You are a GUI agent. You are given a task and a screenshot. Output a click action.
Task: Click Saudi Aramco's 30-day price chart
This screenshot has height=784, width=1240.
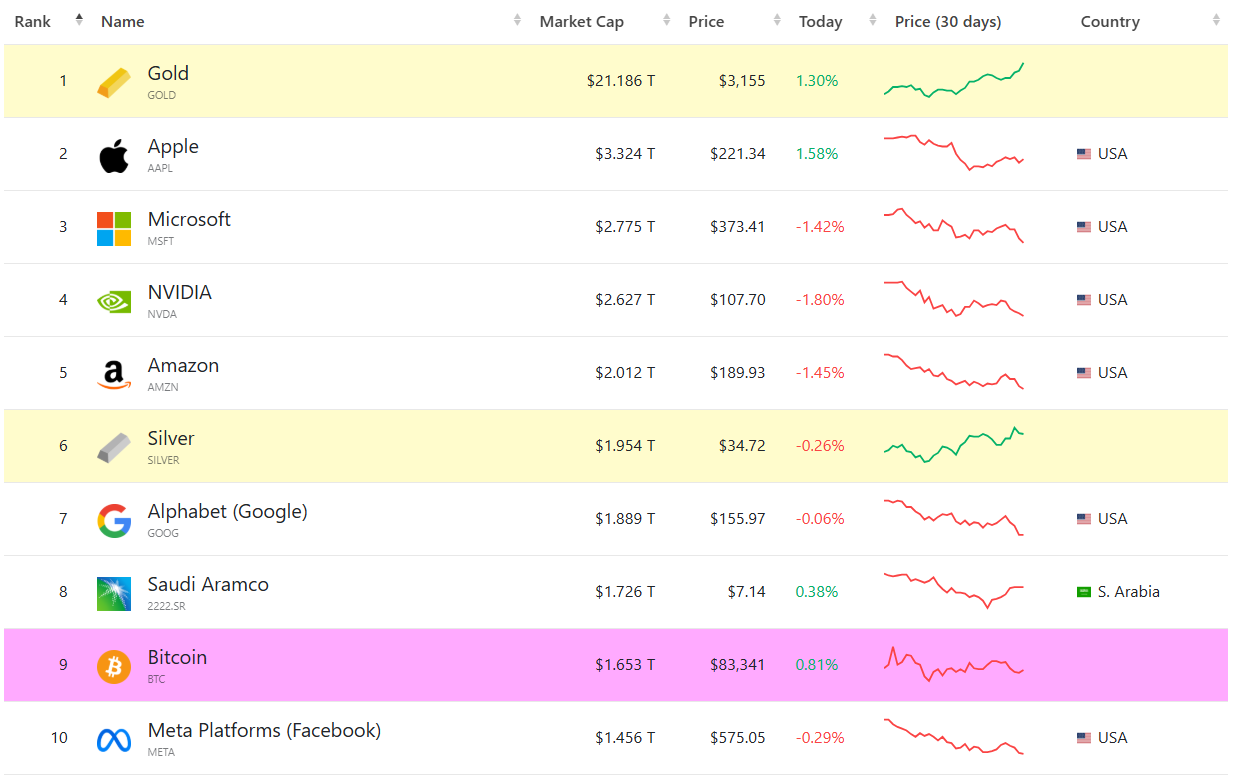pyautogui.click(x=954, y=590)
